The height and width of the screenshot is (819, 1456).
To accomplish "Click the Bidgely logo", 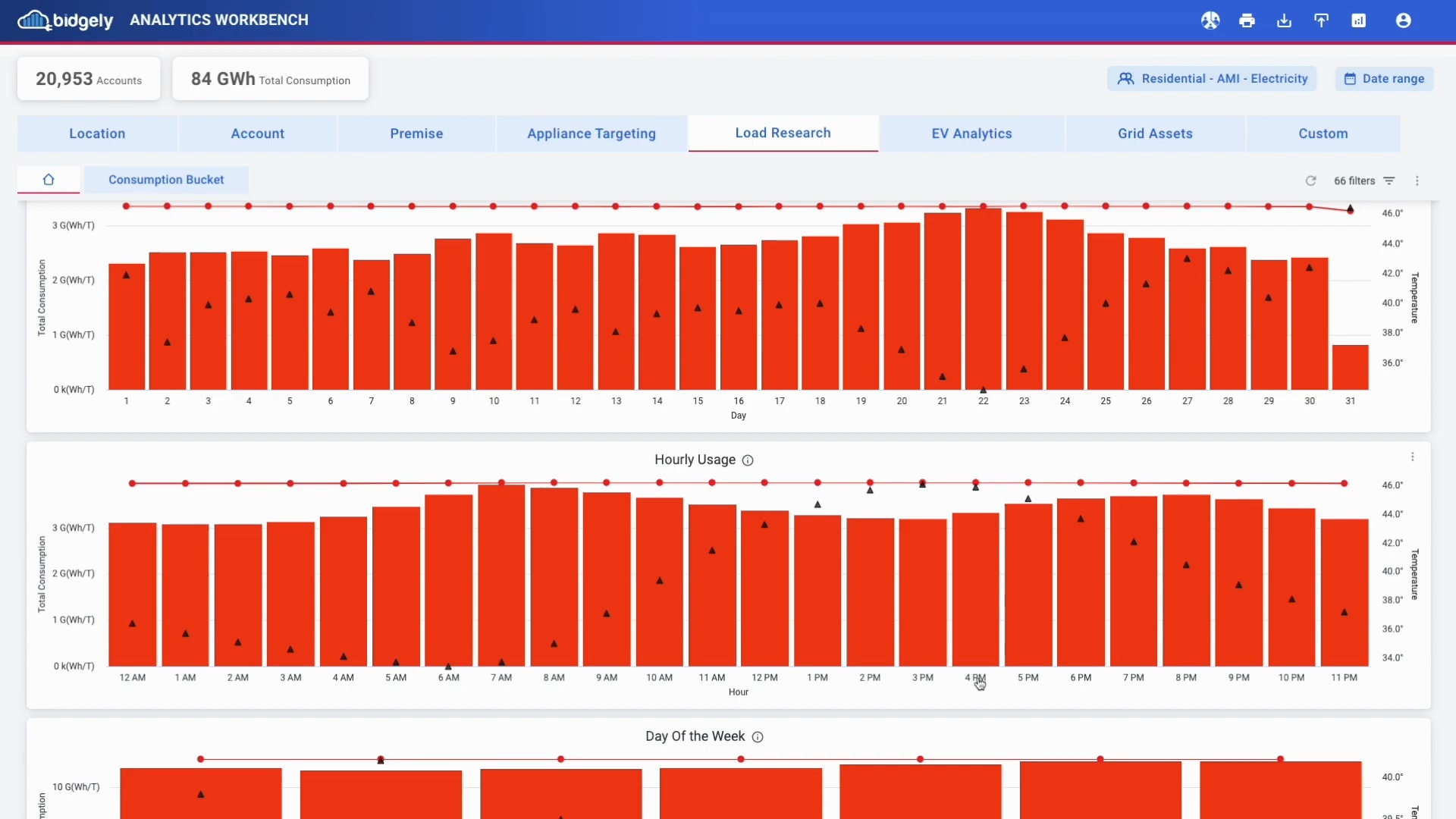I will 65,20.
